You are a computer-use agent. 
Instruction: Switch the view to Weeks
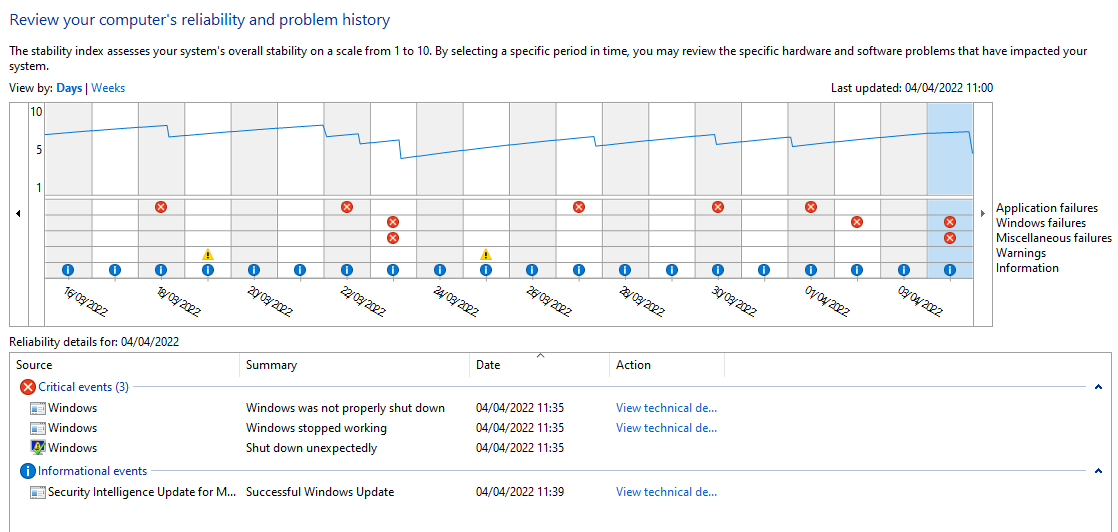tap(108, 88)
